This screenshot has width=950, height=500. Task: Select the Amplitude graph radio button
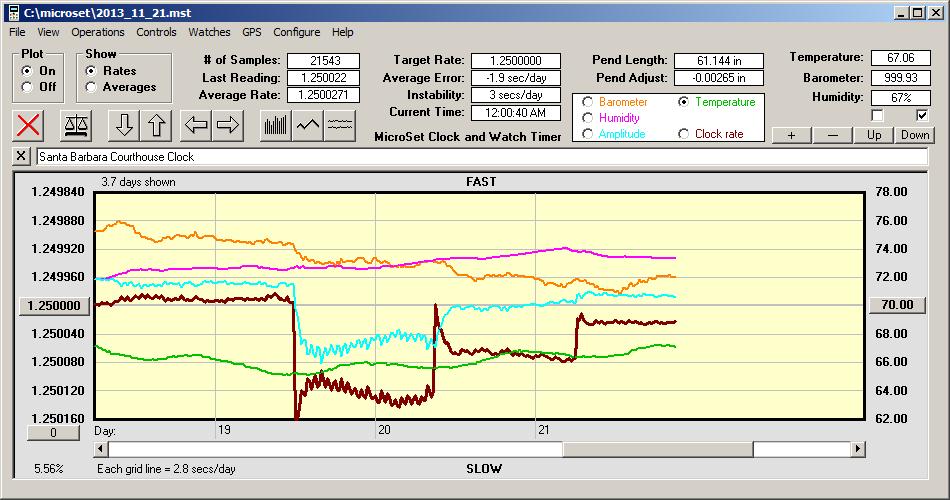tap(587, 134)
